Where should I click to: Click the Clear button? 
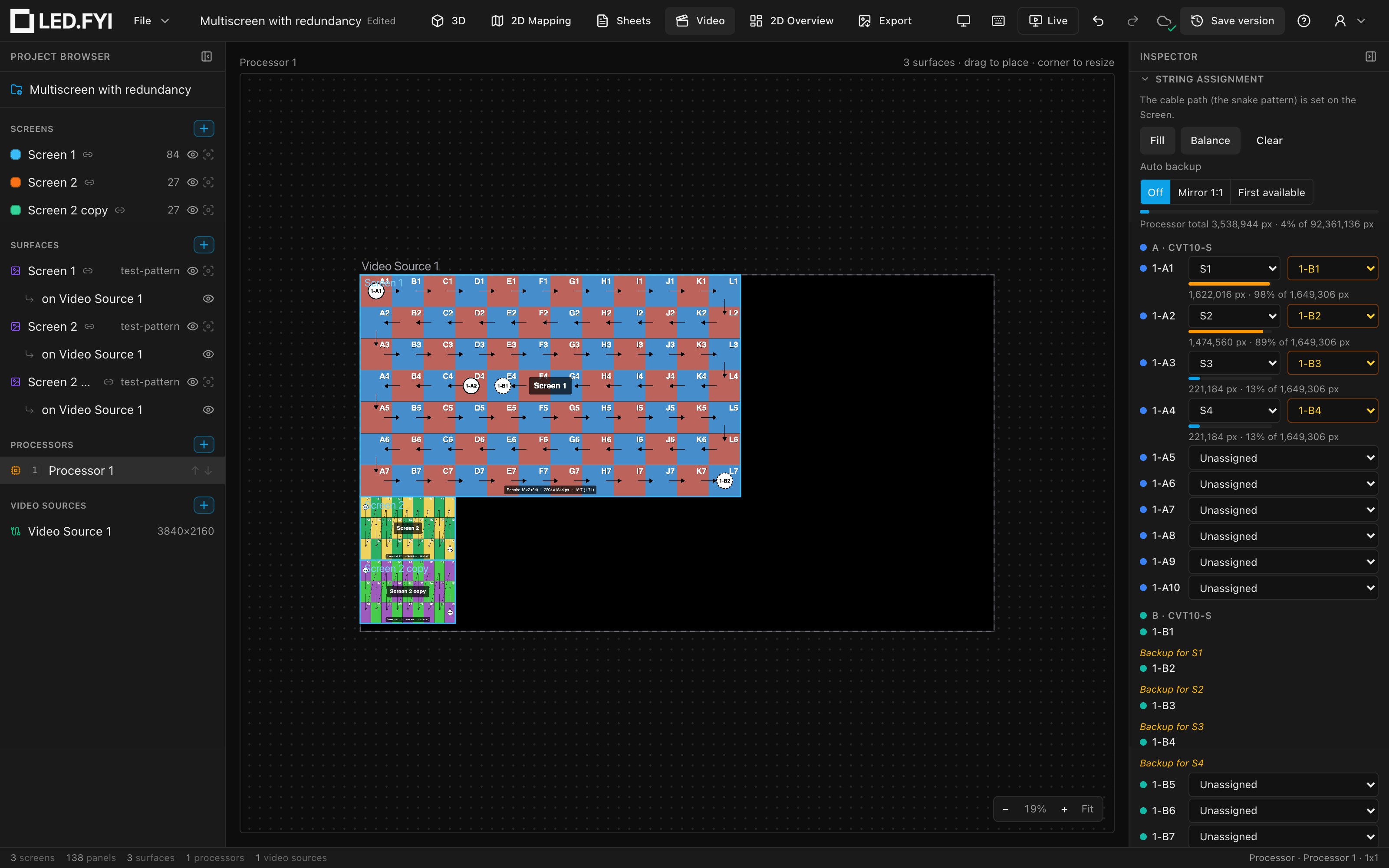click(1269, 141)
